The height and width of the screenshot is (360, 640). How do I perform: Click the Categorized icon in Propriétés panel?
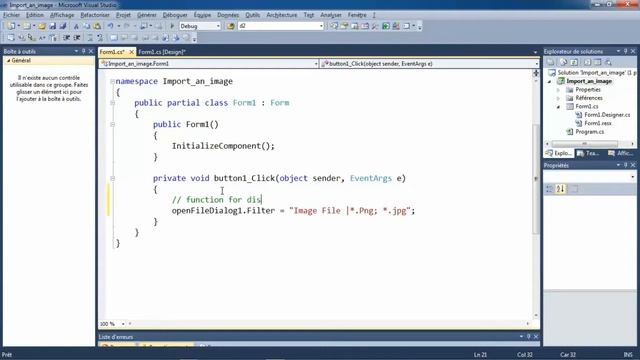pyautogui.click(x=549, y=189)
